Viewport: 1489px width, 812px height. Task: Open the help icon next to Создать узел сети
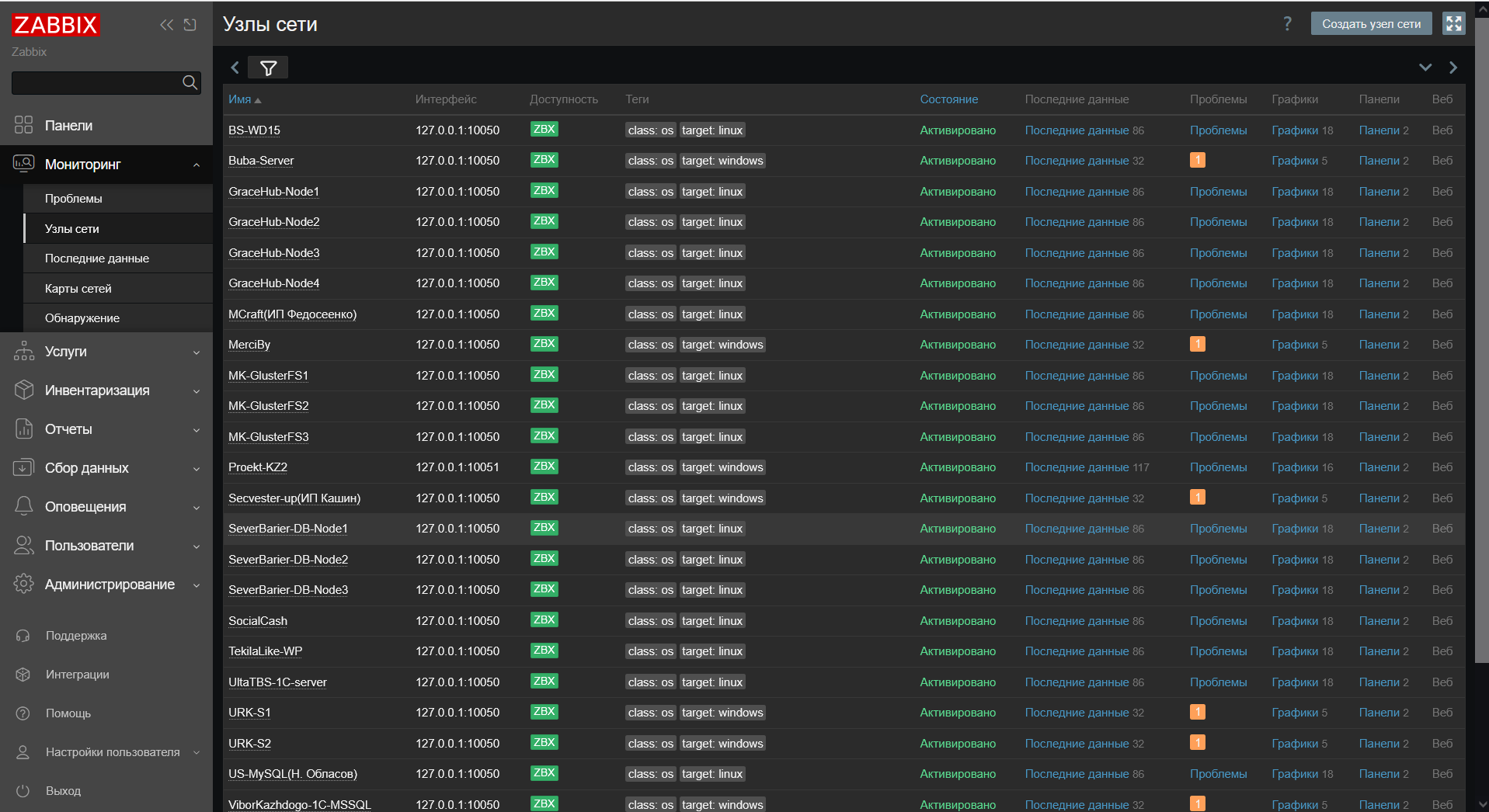(x=1287, y=23)
